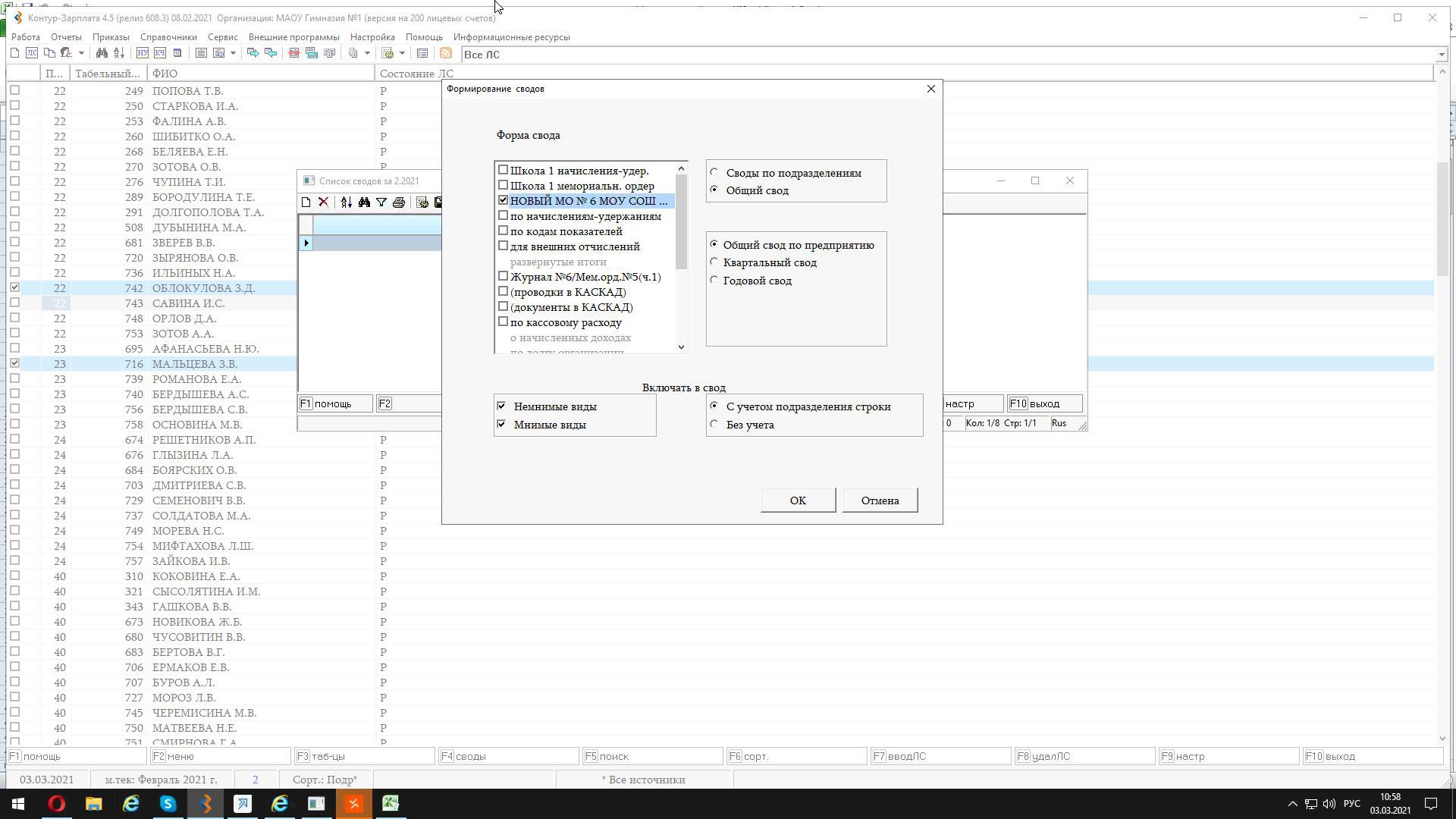Click the right-pointing transfer arrow icon
Screen dimensions: 1456x819
point(253,53)
